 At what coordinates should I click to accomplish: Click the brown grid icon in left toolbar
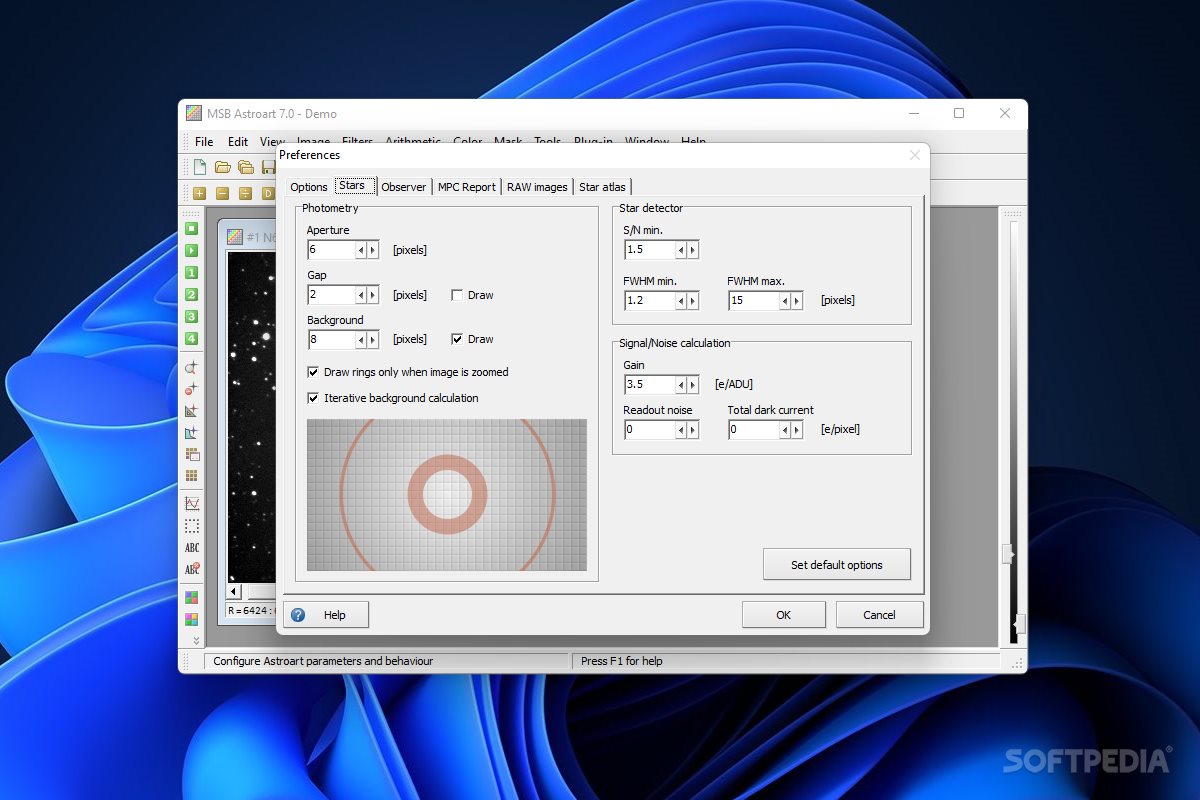(191, 476)
